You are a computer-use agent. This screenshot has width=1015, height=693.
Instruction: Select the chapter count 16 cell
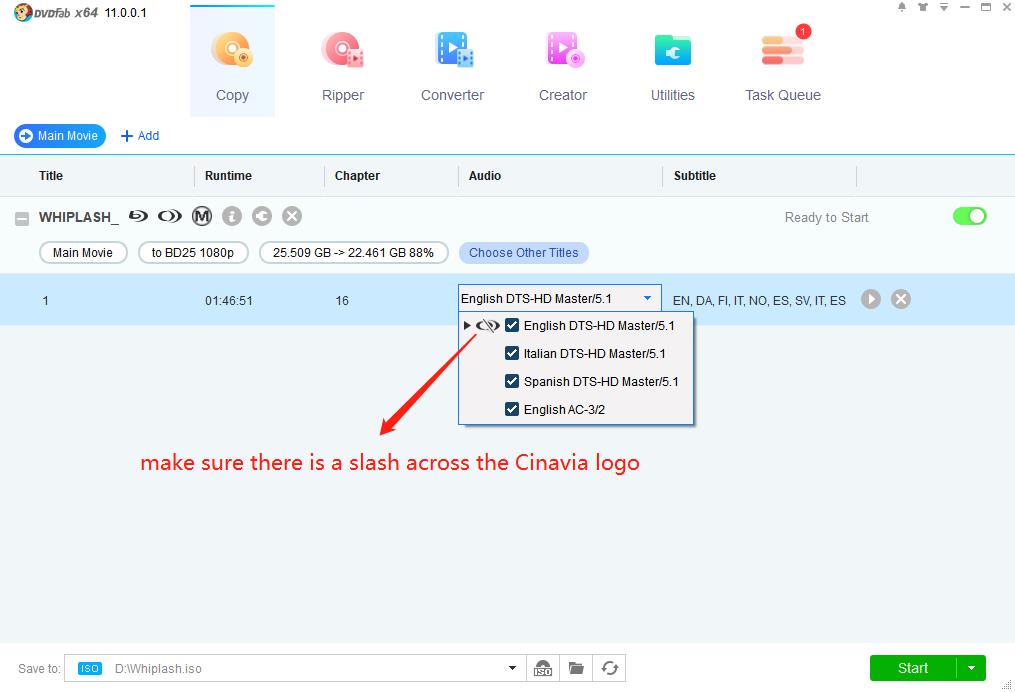tap(342, 301)
